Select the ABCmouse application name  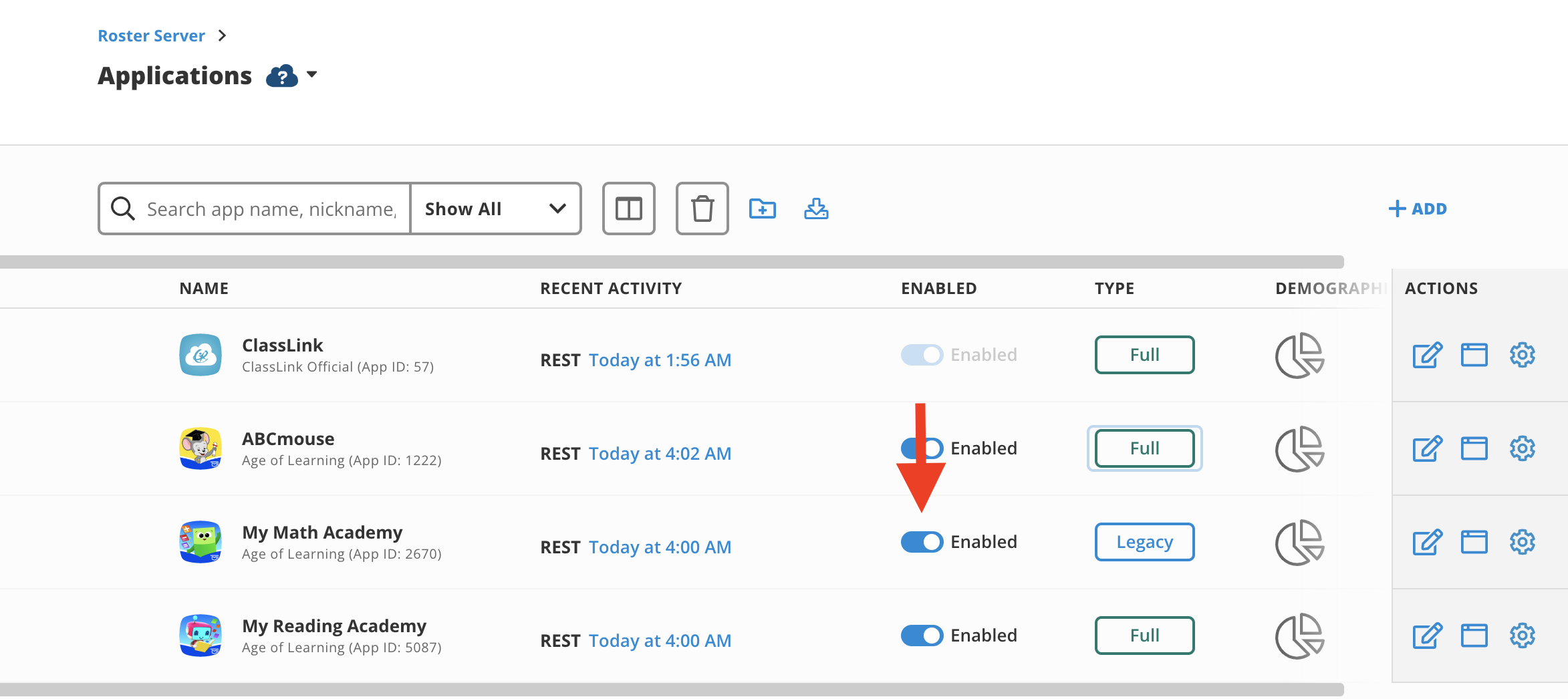288,439
